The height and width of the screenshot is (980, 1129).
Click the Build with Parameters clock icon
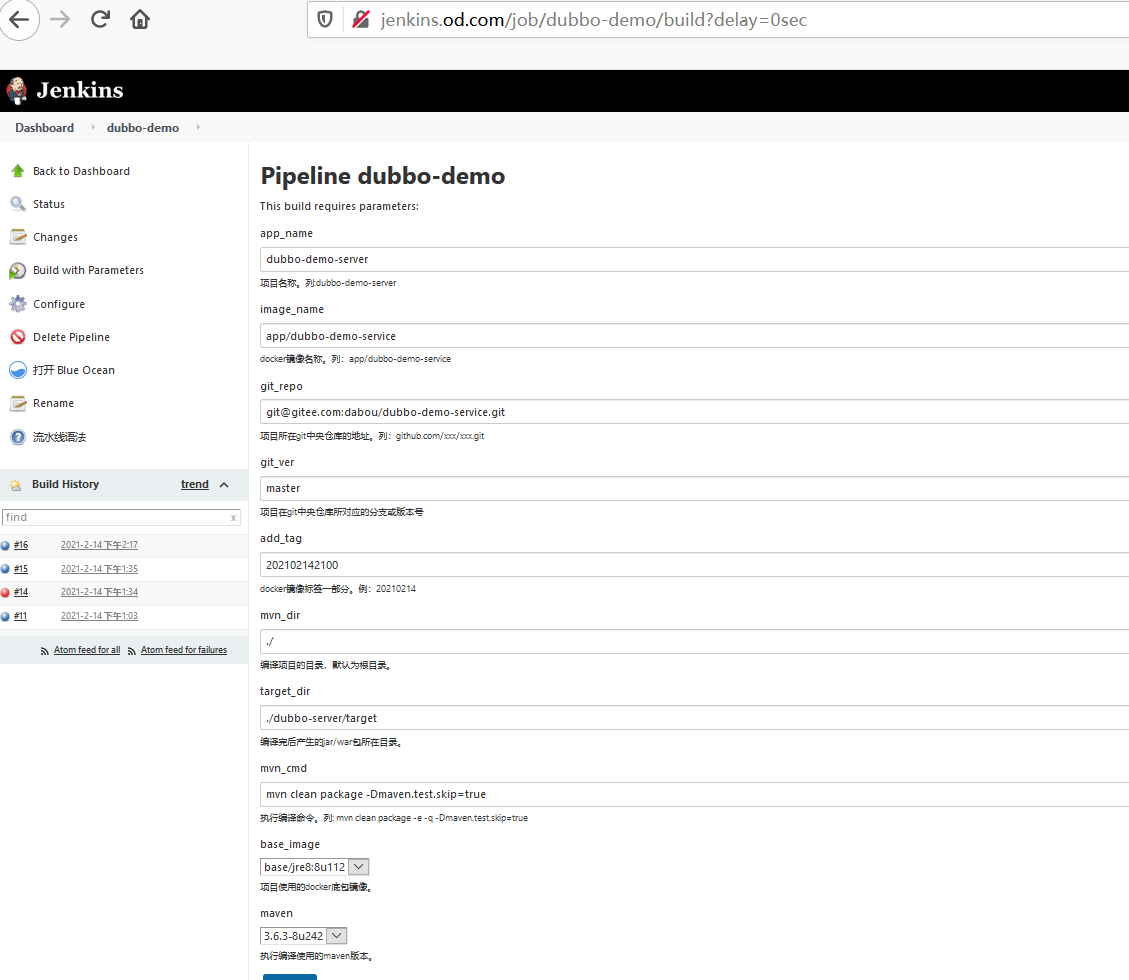point(18,271)
